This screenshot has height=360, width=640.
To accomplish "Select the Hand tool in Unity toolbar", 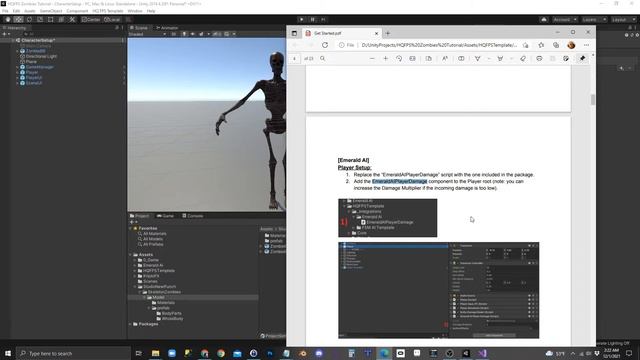I will [8, 19].
